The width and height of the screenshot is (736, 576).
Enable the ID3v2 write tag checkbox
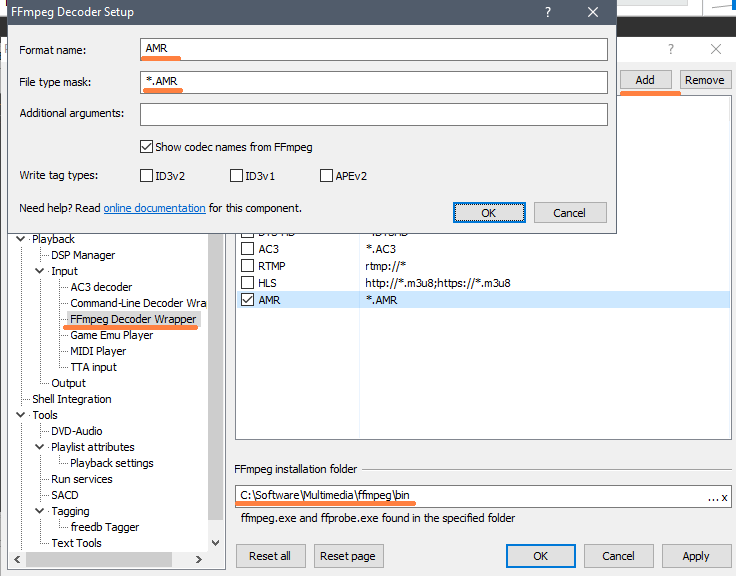(147, 176)
